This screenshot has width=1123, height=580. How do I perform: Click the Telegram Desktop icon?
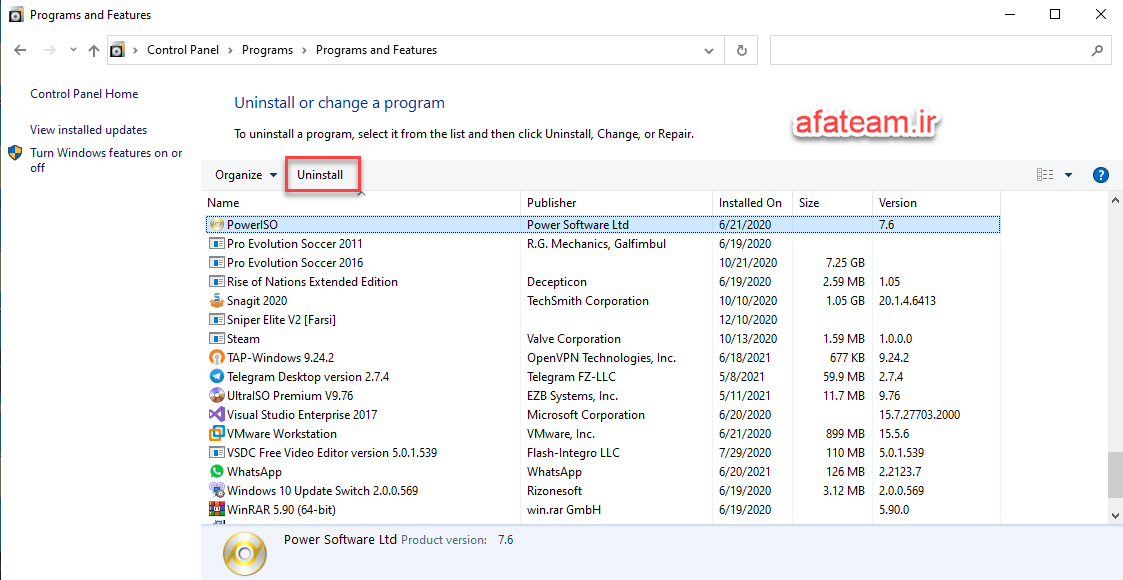(x=216, y=377)
